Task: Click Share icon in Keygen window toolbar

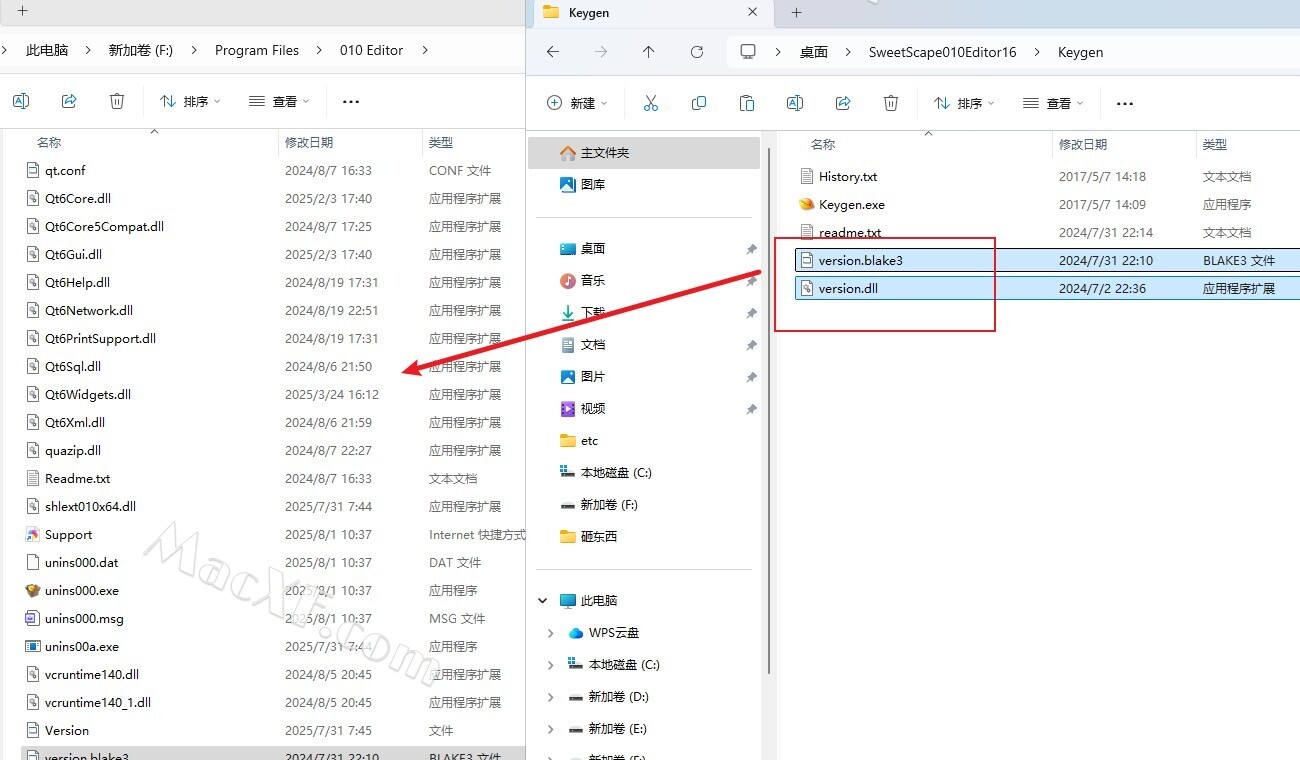Action: point(843,103)
